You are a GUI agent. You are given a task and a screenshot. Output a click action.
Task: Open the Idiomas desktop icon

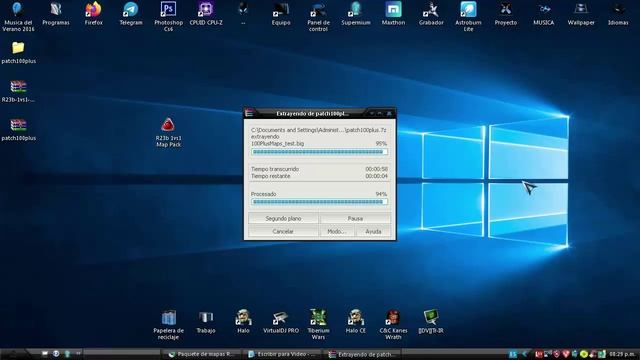coord(618,13)
